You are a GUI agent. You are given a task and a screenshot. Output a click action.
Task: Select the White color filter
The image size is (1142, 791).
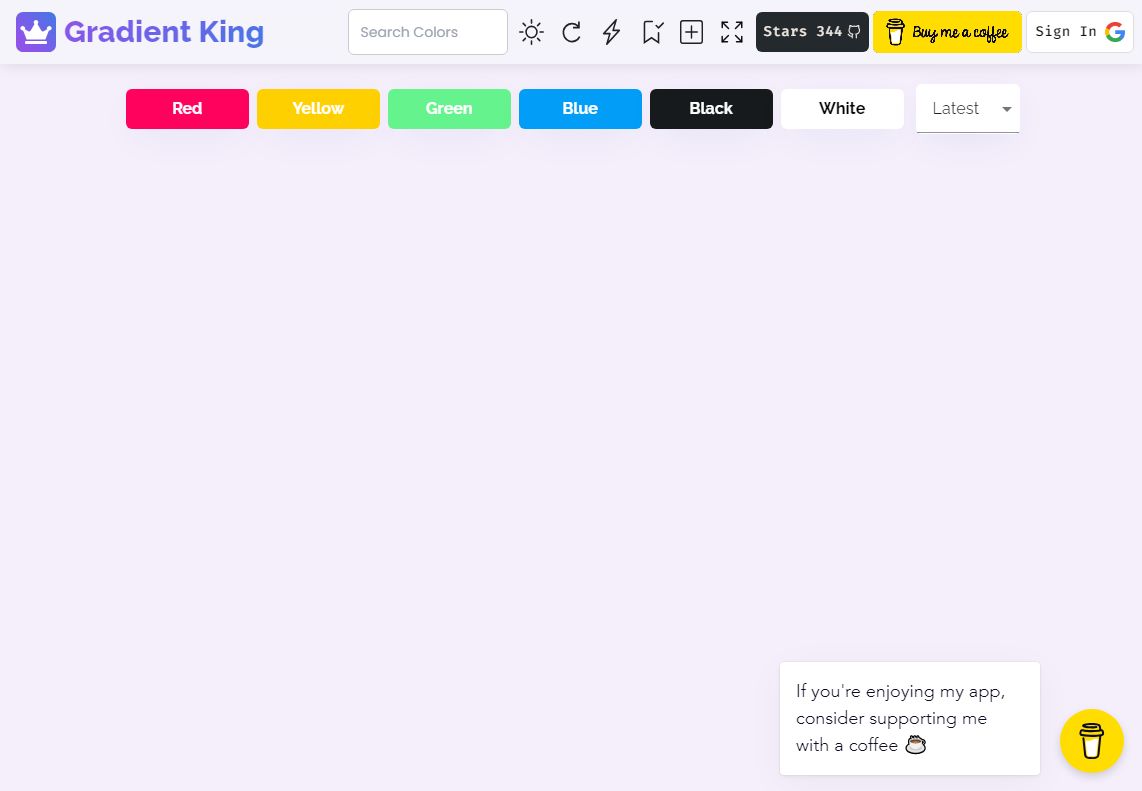tap(843, 109)
